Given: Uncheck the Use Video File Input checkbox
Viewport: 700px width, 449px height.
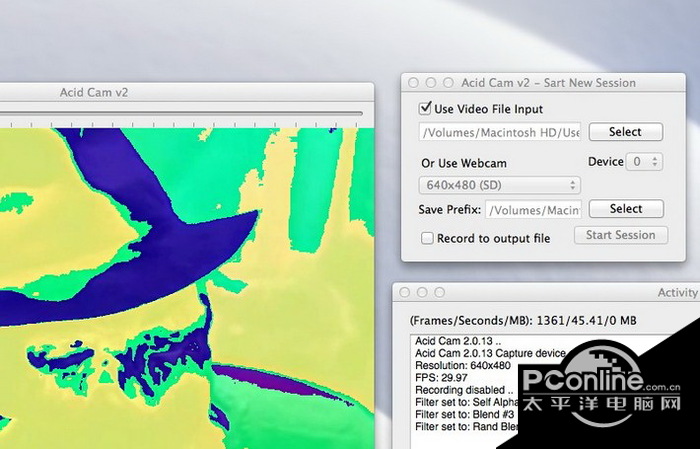Looking at the screenshot, I should pyautogui.click(x=425, y=108).
